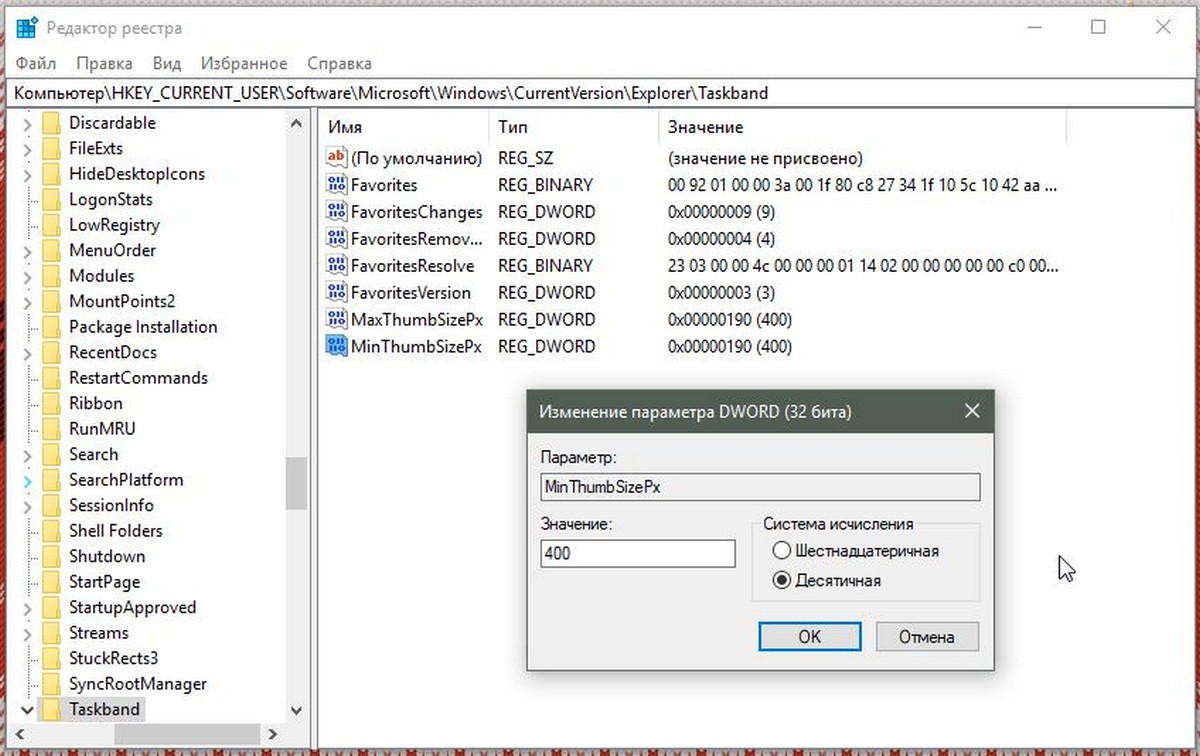The width and height of the screenshot is (1200, 756).
Task: Click the RecentDocs folder icon
Action: (51, 352)
